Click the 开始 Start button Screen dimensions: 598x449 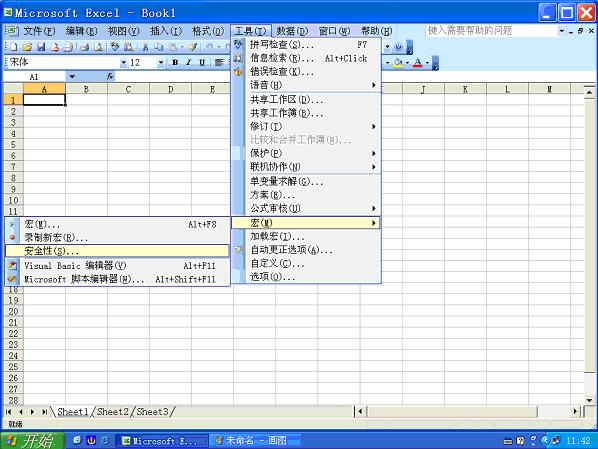[x=32, y=441]
